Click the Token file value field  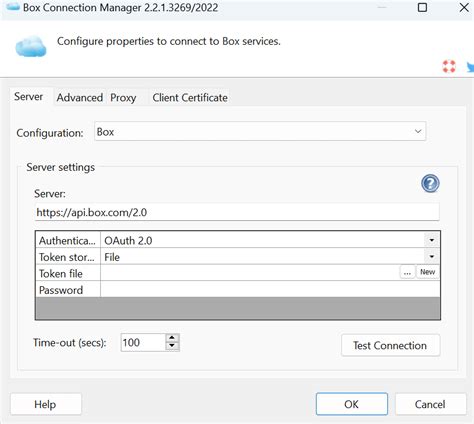pyautogui.click(x=250, y=273)
